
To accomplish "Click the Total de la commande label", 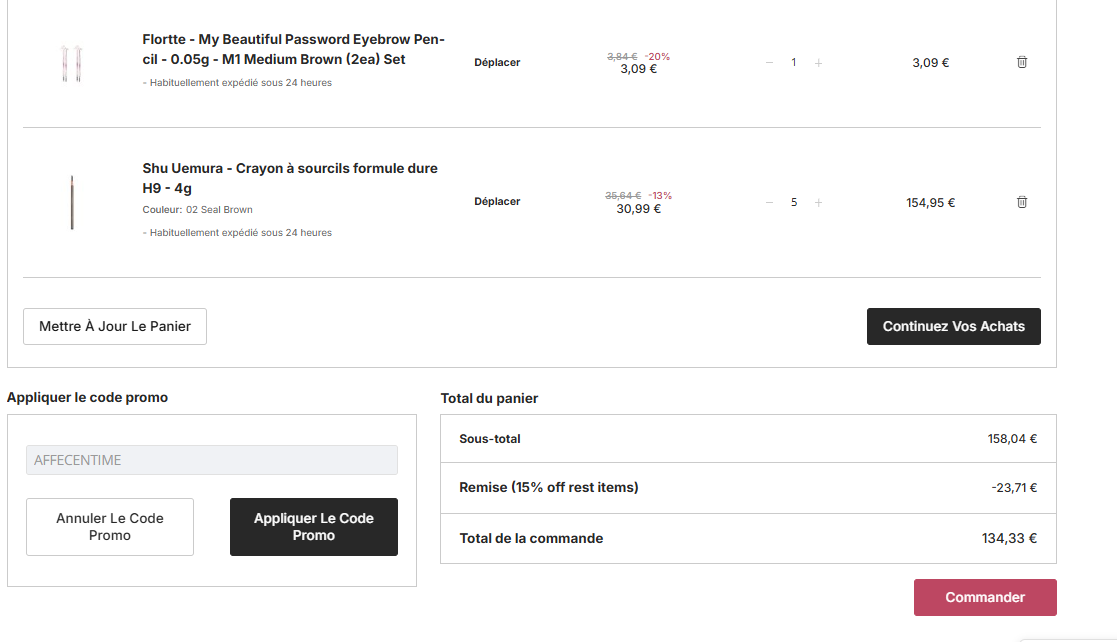I will 531,539.
